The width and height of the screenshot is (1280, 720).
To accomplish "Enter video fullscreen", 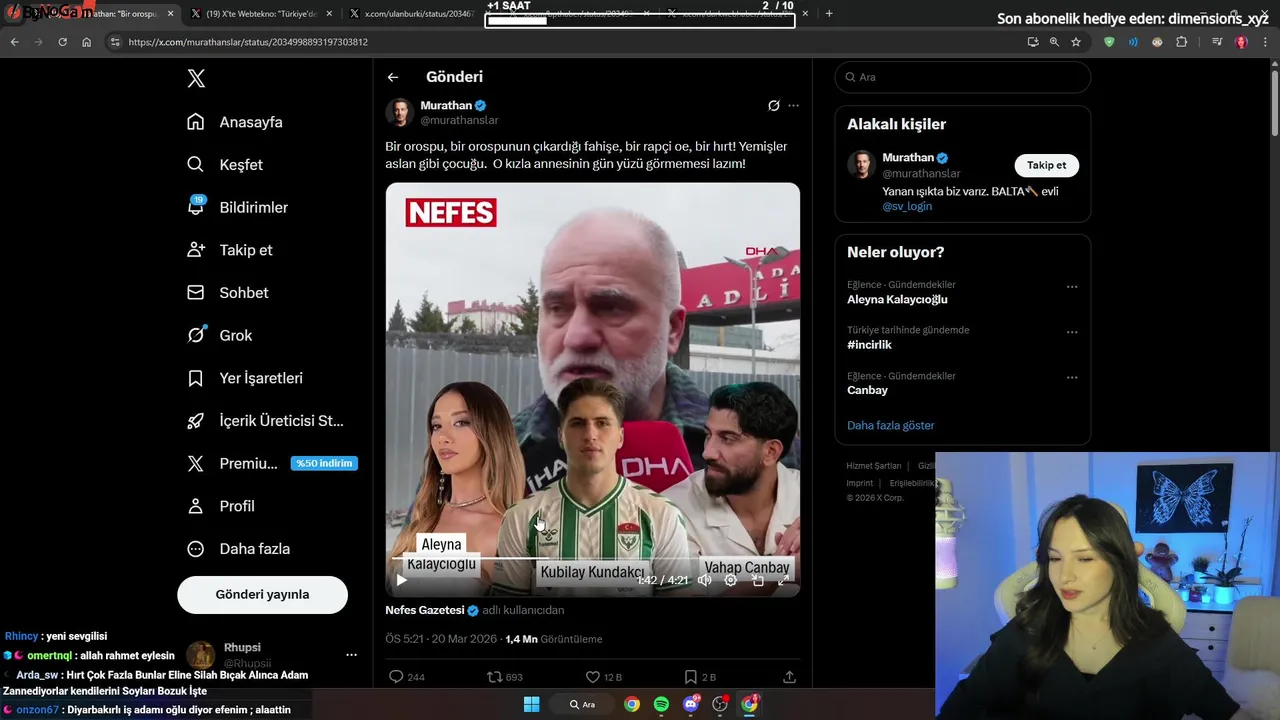I will tap(784, 580).
